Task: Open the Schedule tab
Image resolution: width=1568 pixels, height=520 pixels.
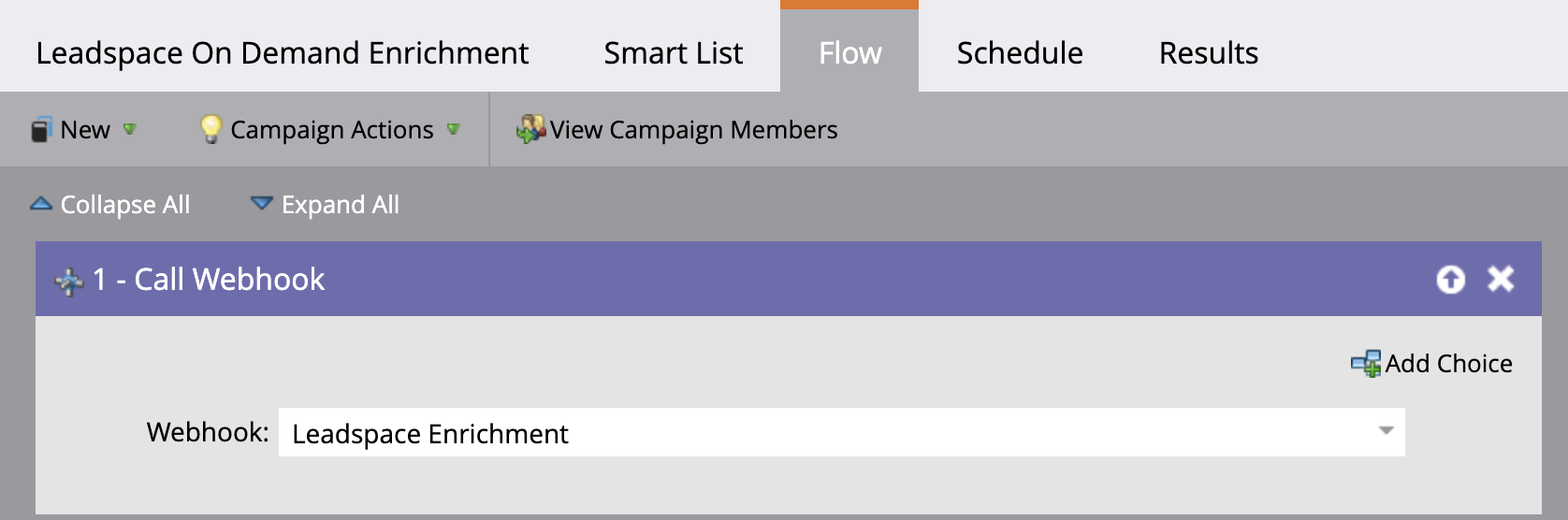Action: coord(1020,53)
